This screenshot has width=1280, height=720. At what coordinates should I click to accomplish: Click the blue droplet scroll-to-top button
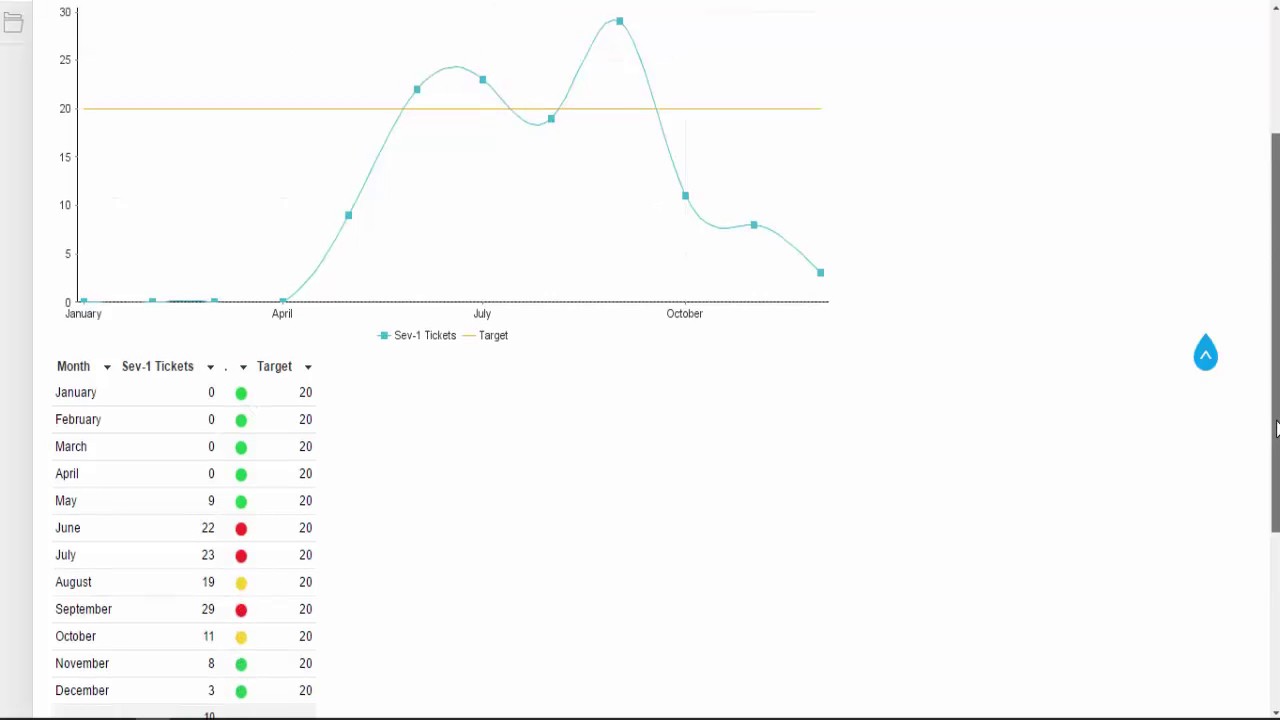tap(1206, 353)
